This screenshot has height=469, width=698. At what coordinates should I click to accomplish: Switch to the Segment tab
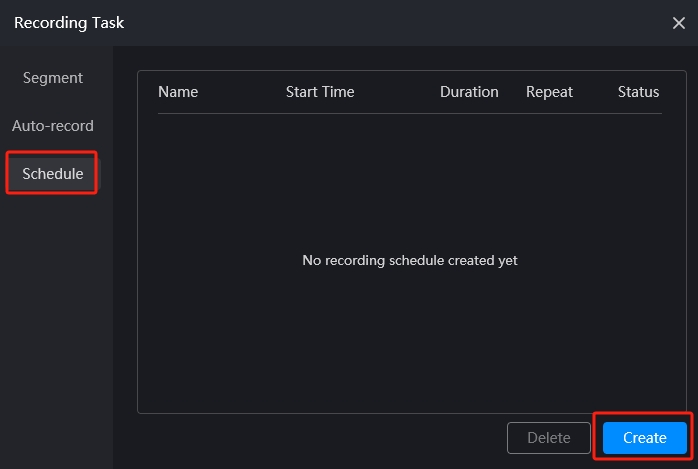[53, 78]
